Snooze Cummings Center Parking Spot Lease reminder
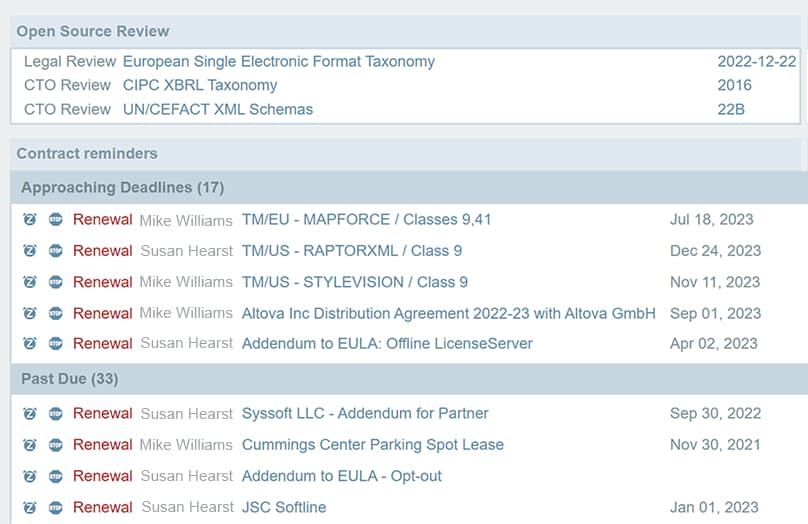 [x=30, y=445]
